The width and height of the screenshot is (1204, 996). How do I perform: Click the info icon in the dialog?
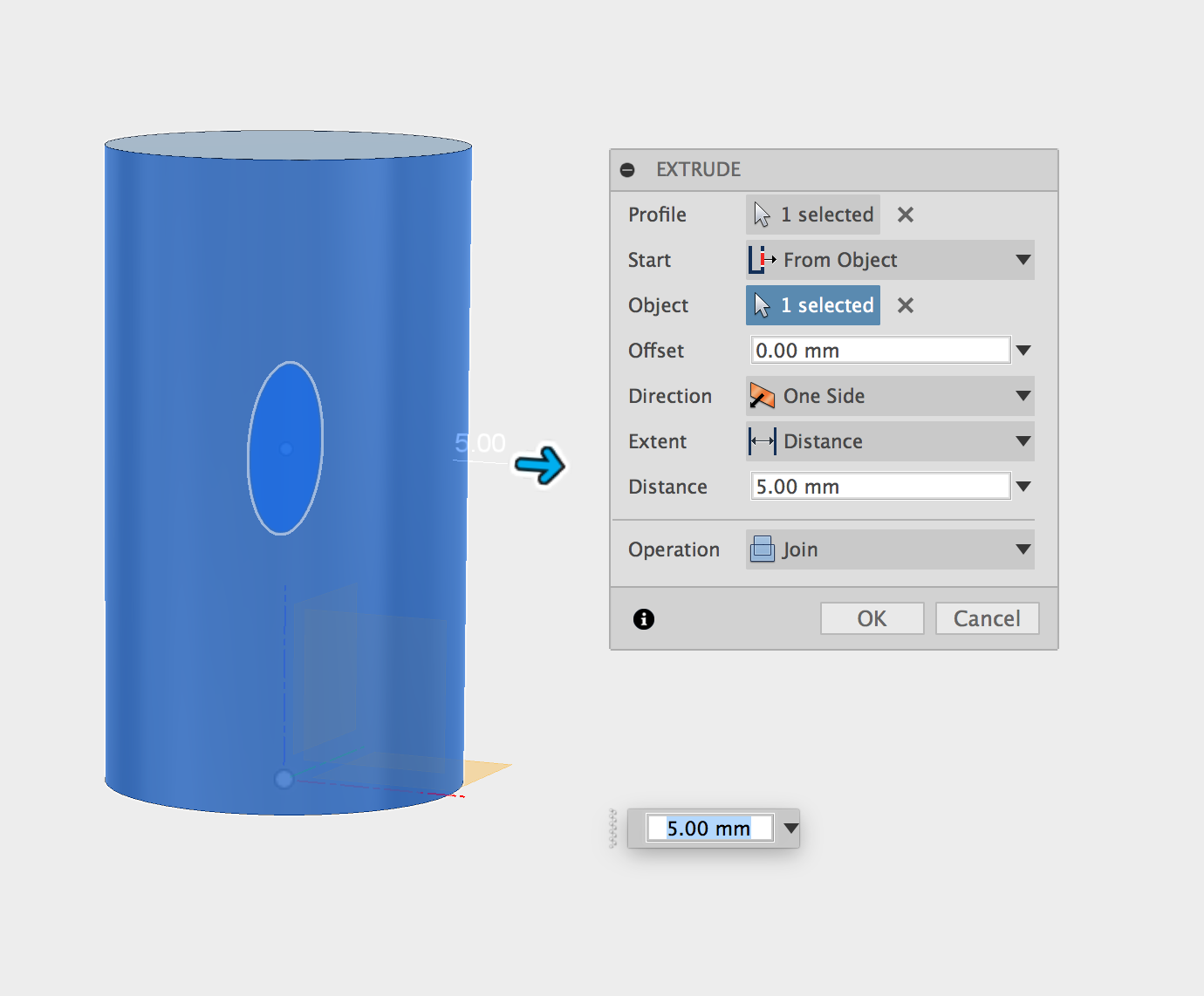point(644,619)
